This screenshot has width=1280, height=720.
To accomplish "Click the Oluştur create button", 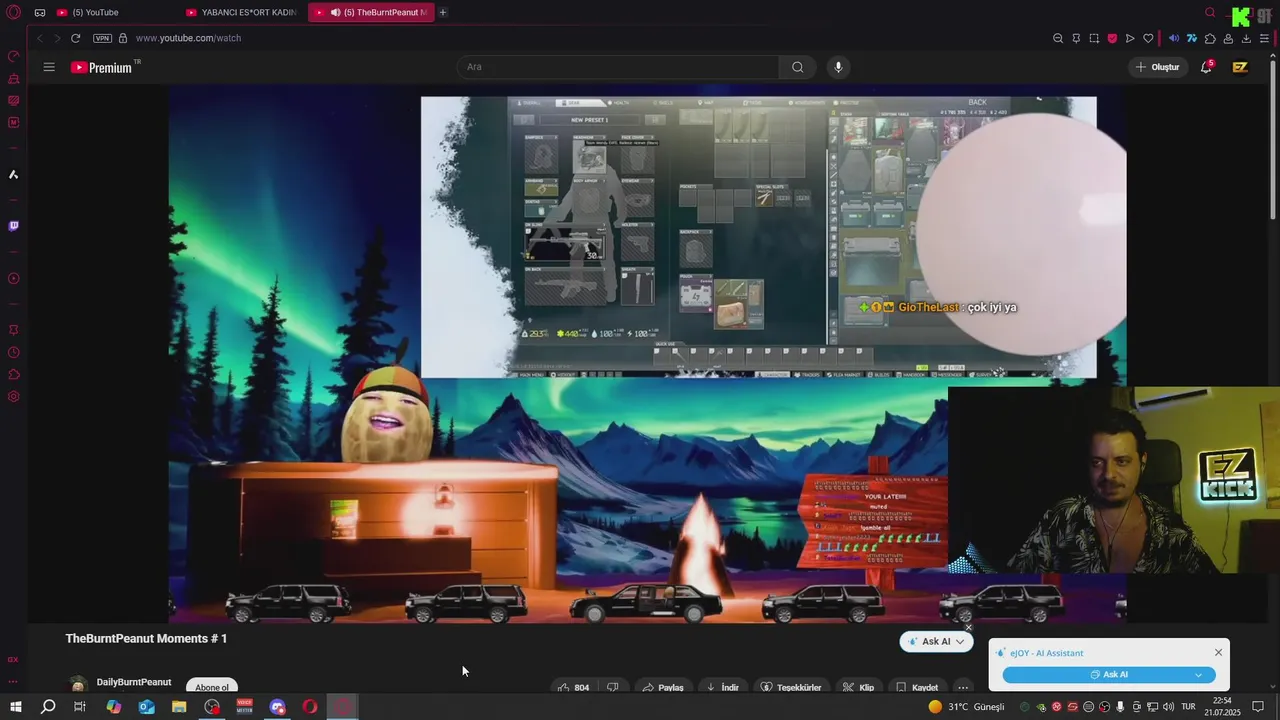I will (x=1157, y=67).
